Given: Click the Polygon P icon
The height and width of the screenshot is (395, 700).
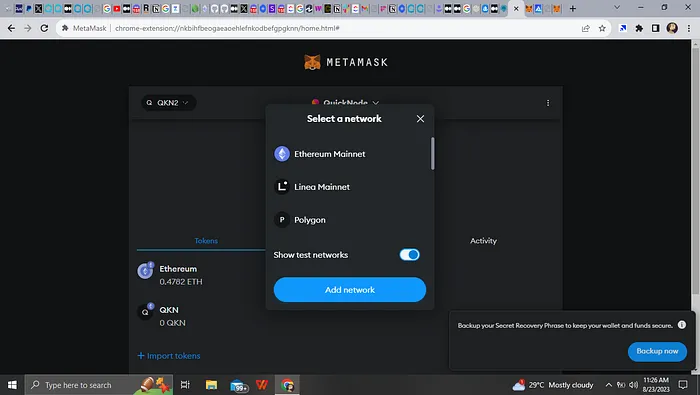Looking at the screenshot, I should 282,220.
